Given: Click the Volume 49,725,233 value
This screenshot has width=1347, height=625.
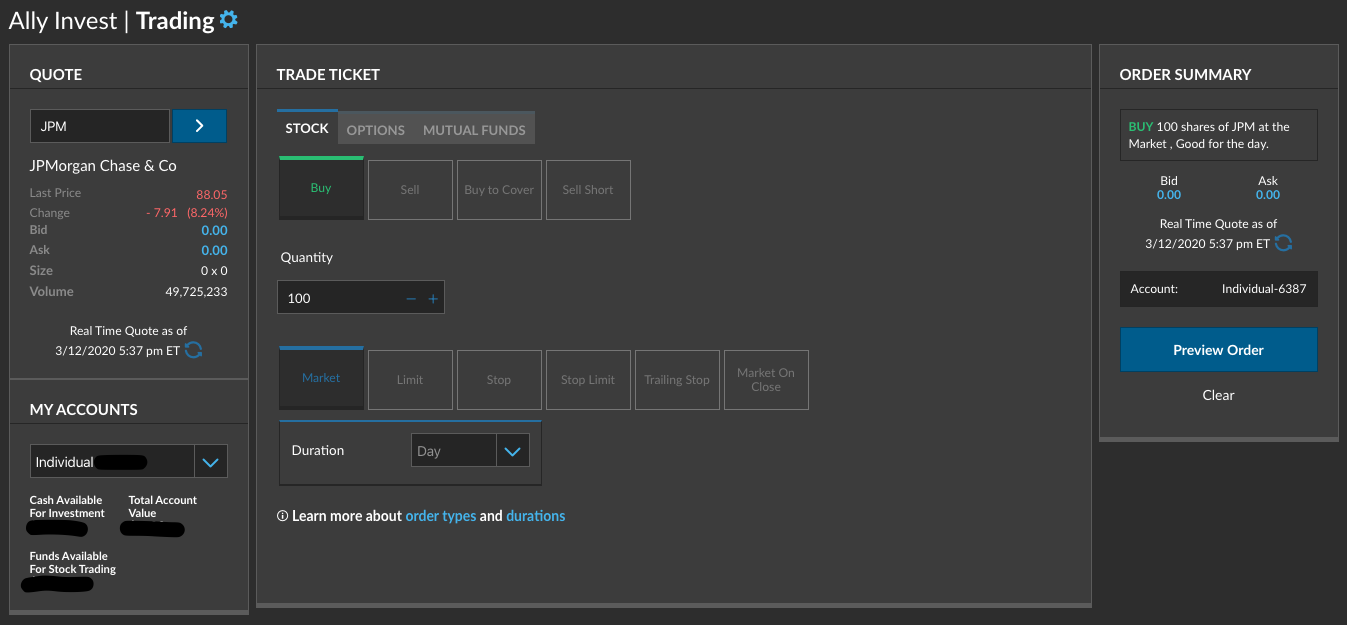Looking at the screenshot, I should click(196, 292).
